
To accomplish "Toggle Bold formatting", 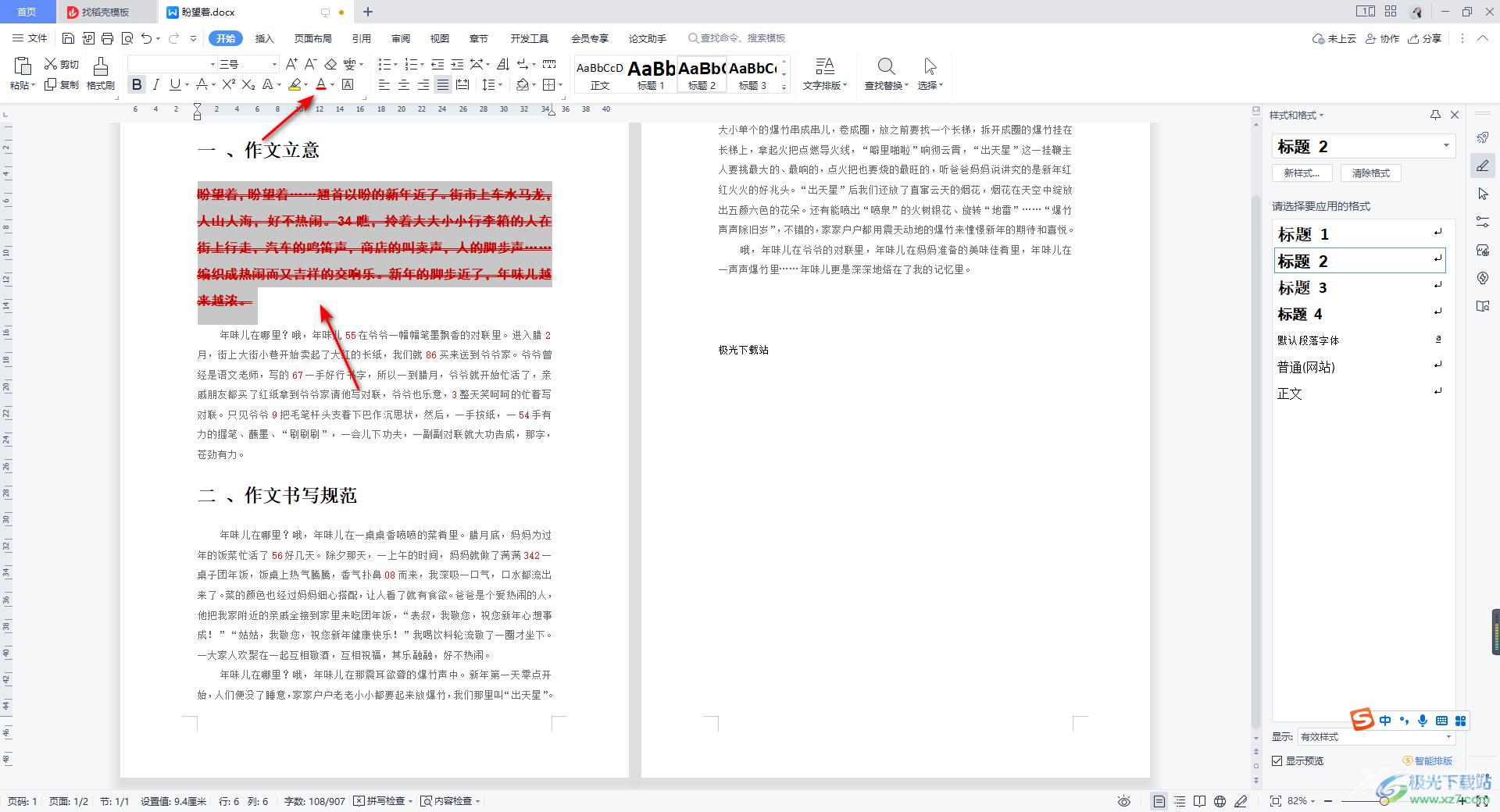I will pos(137,84).
